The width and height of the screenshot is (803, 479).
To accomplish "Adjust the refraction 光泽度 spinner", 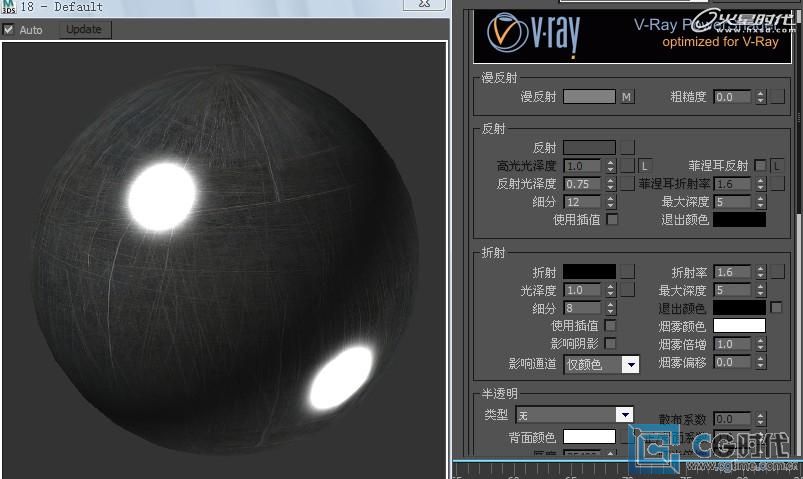I will (610, 290).
